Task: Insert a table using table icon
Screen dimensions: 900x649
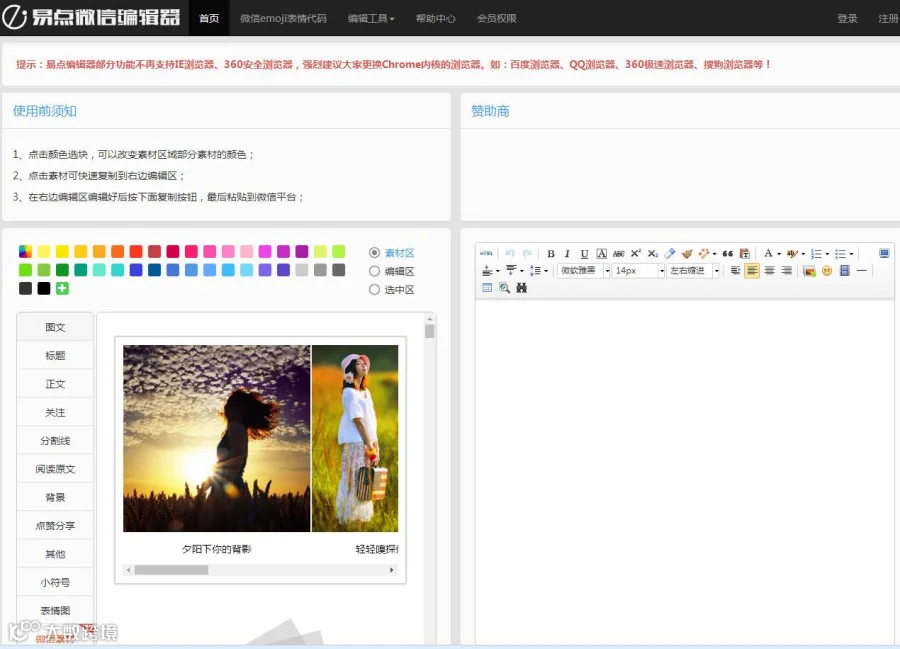Action: tap(487, 288)
